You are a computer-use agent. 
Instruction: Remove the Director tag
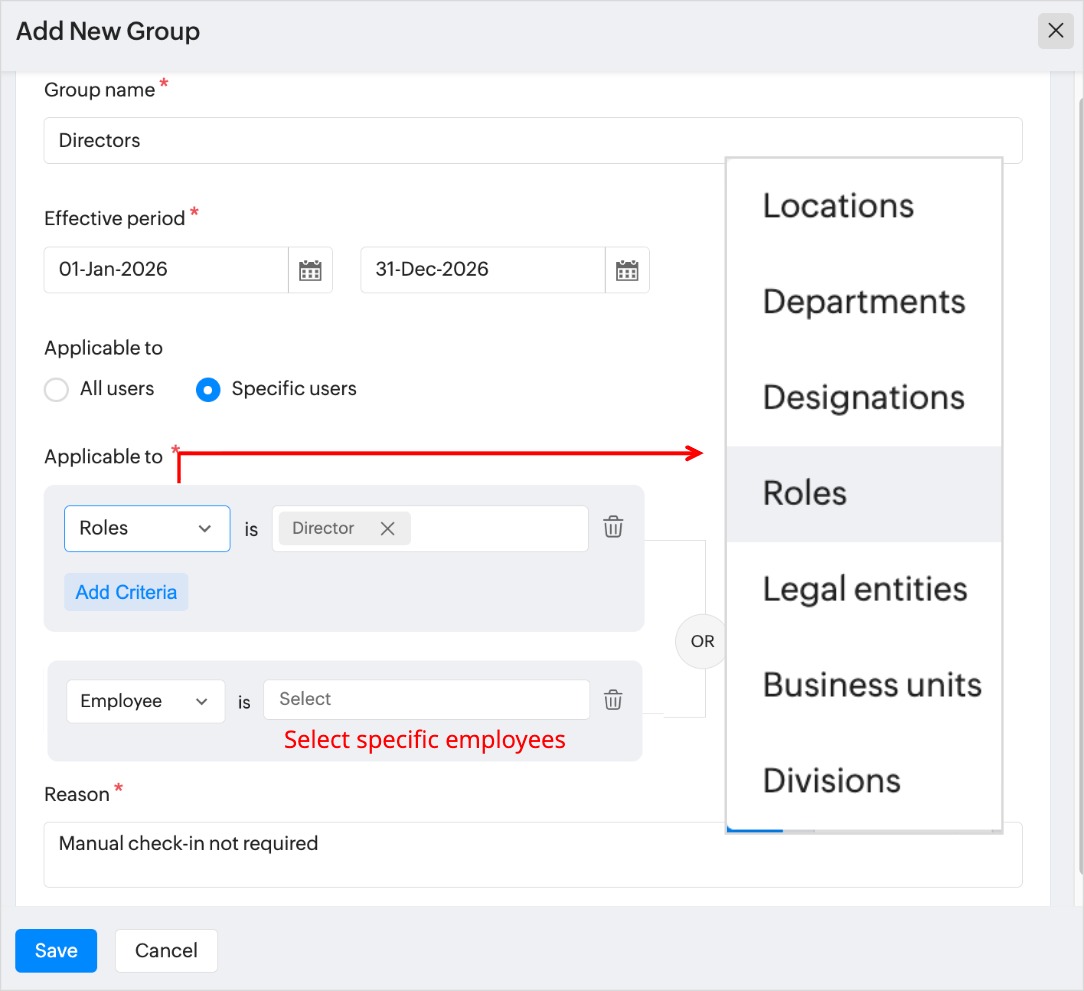(x=388, y=529)
